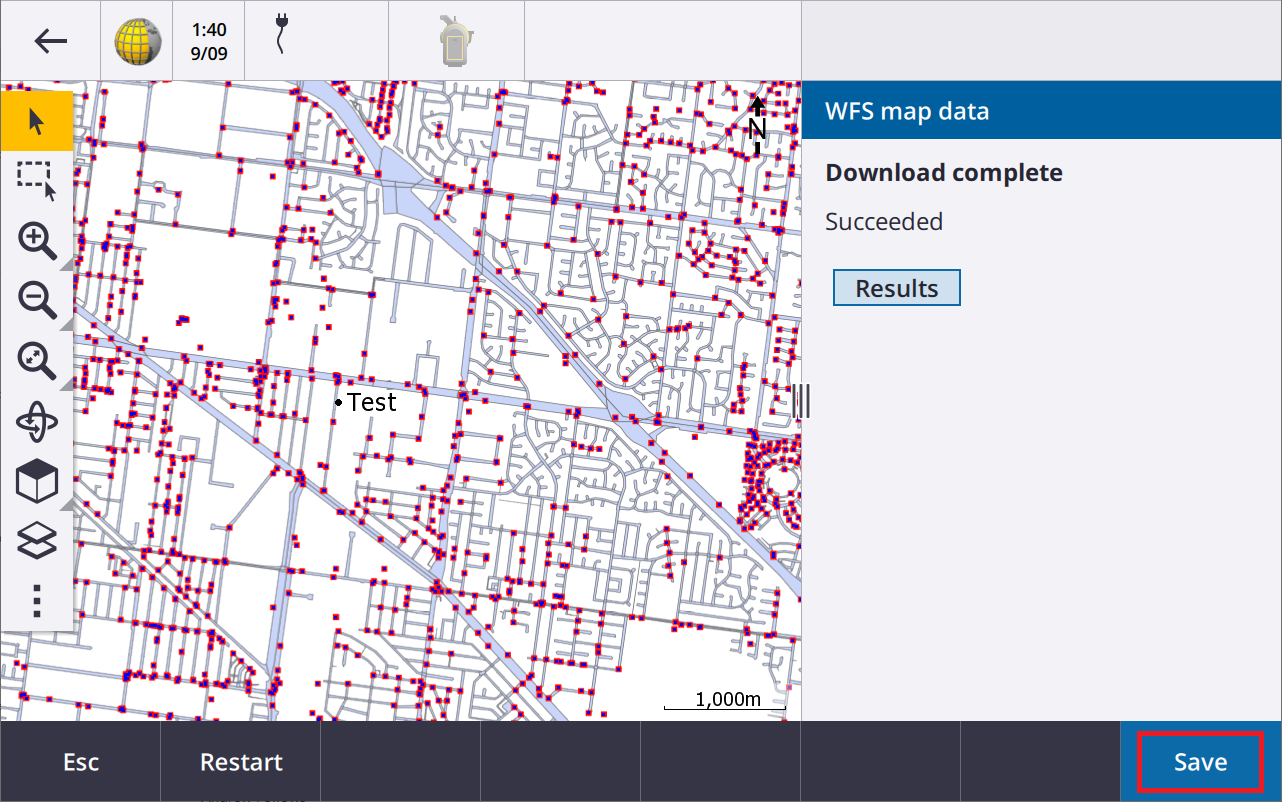
Task: Choose the Select arrow tool
Action: pos(37,122)
